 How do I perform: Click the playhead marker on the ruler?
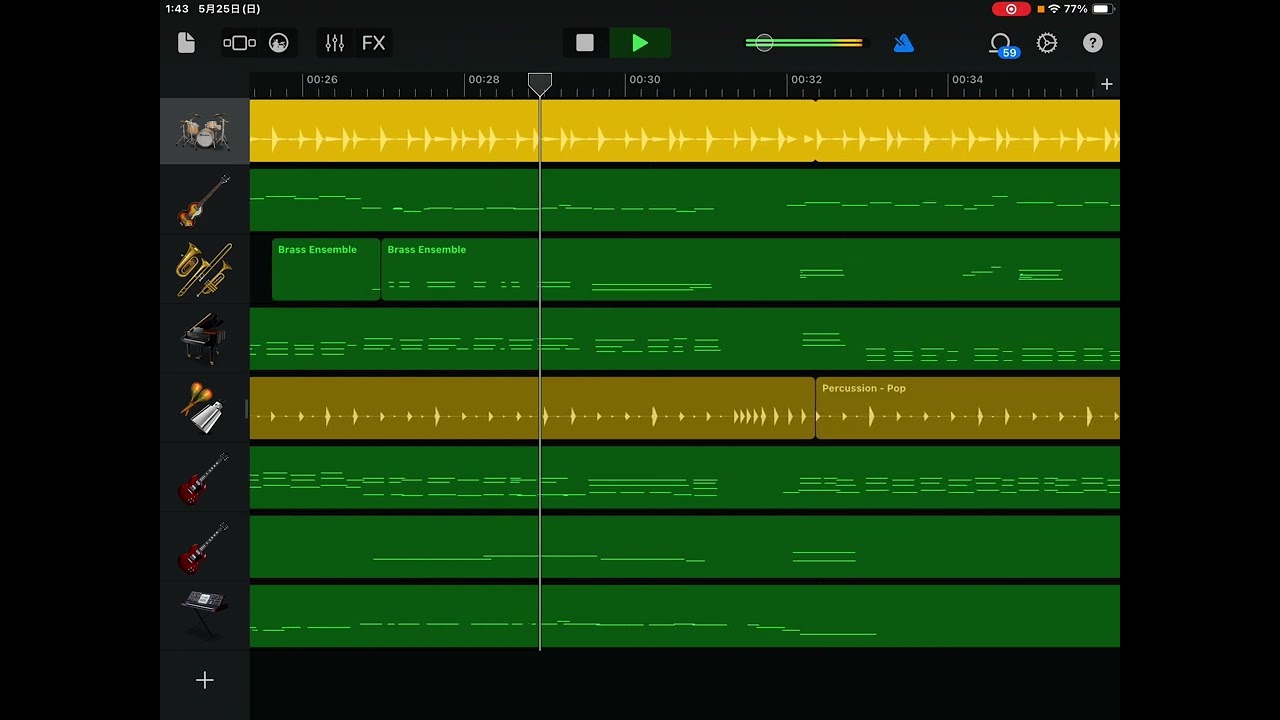540,83
